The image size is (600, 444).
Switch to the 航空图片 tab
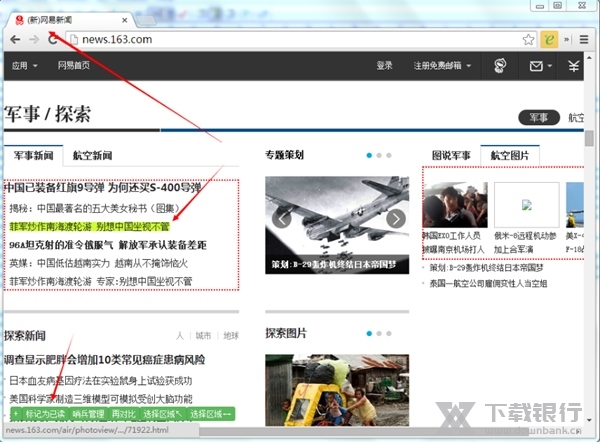pos(510,155)
